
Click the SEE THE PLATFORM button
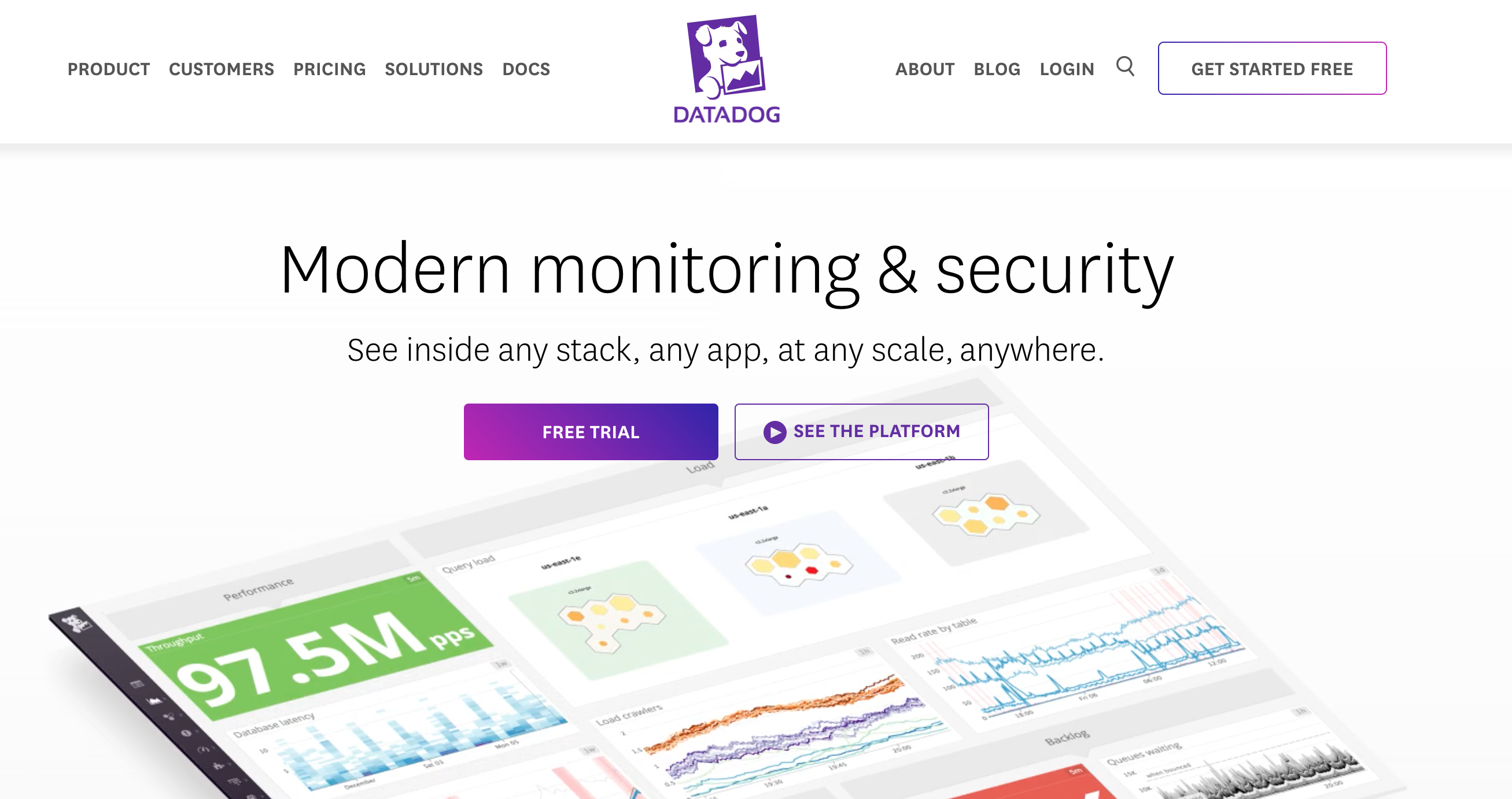pos(862,431)
